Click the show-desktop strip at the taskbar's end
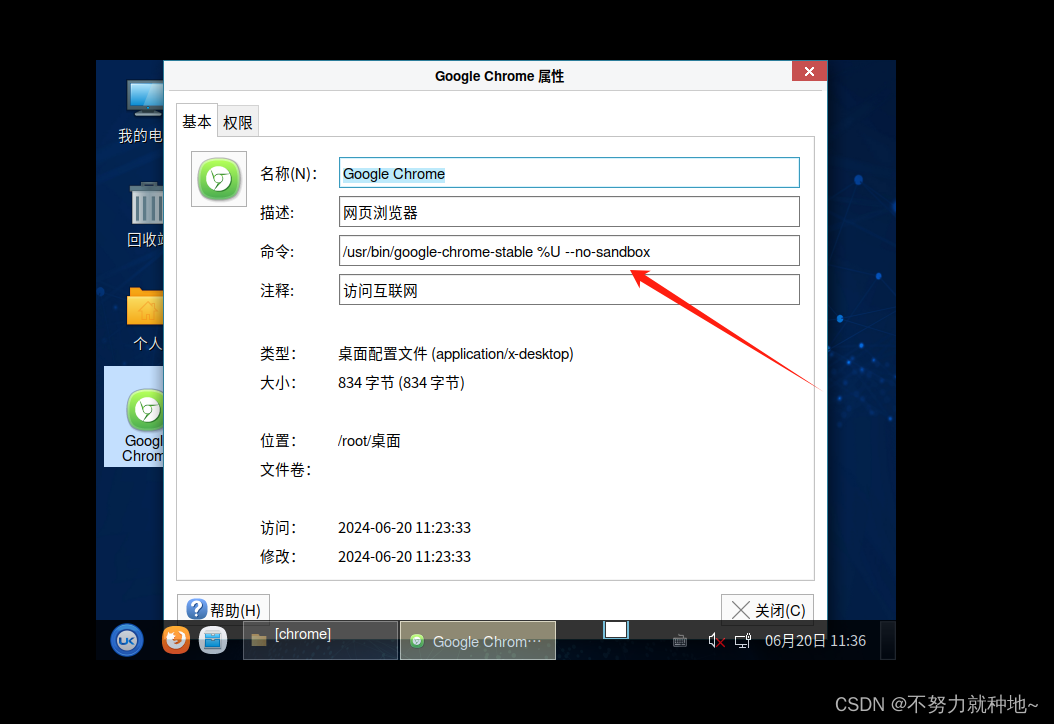 (x=887, y=640)
